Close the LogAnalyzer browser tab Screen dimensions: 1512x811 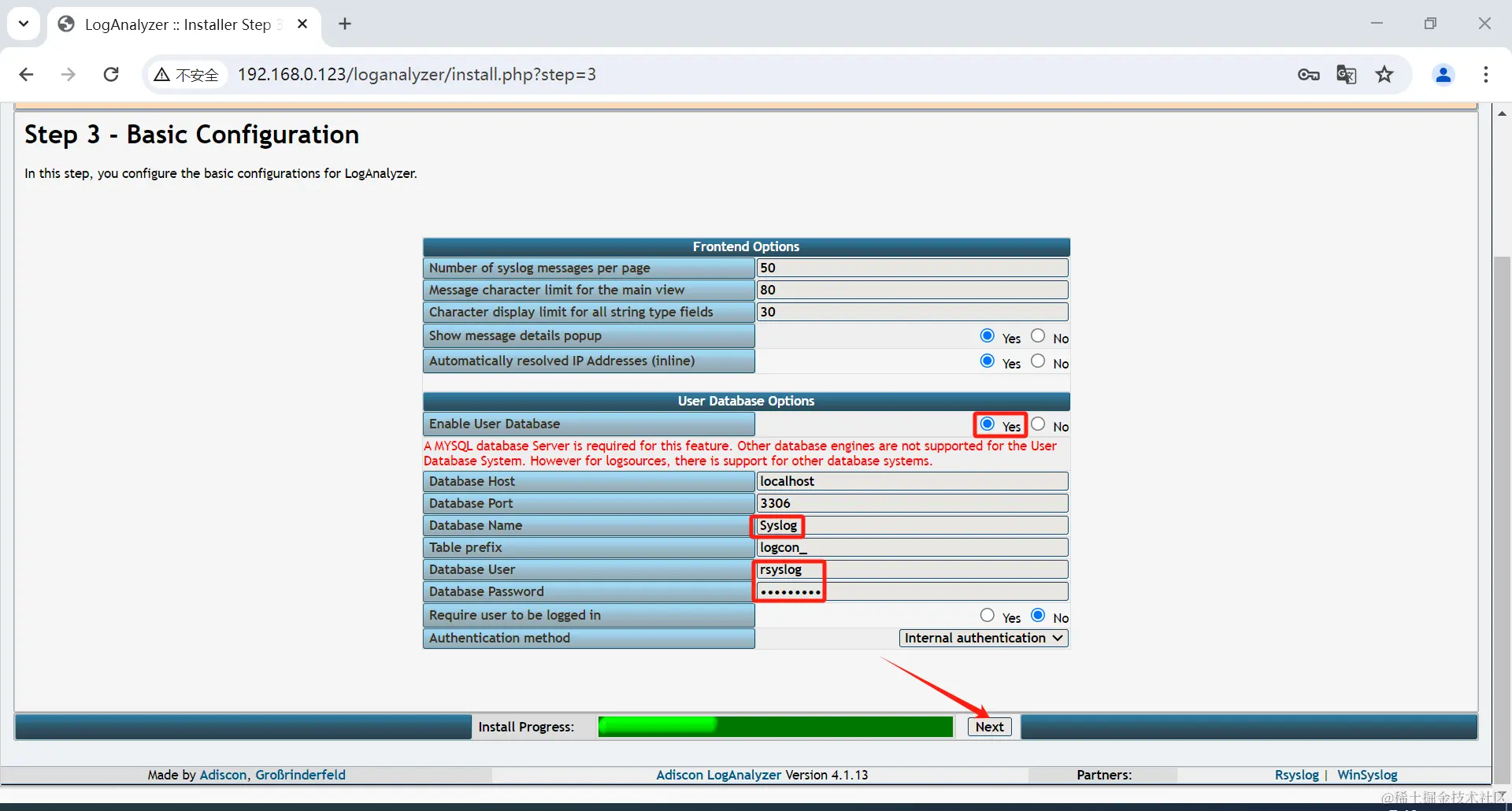click(302, 24)
